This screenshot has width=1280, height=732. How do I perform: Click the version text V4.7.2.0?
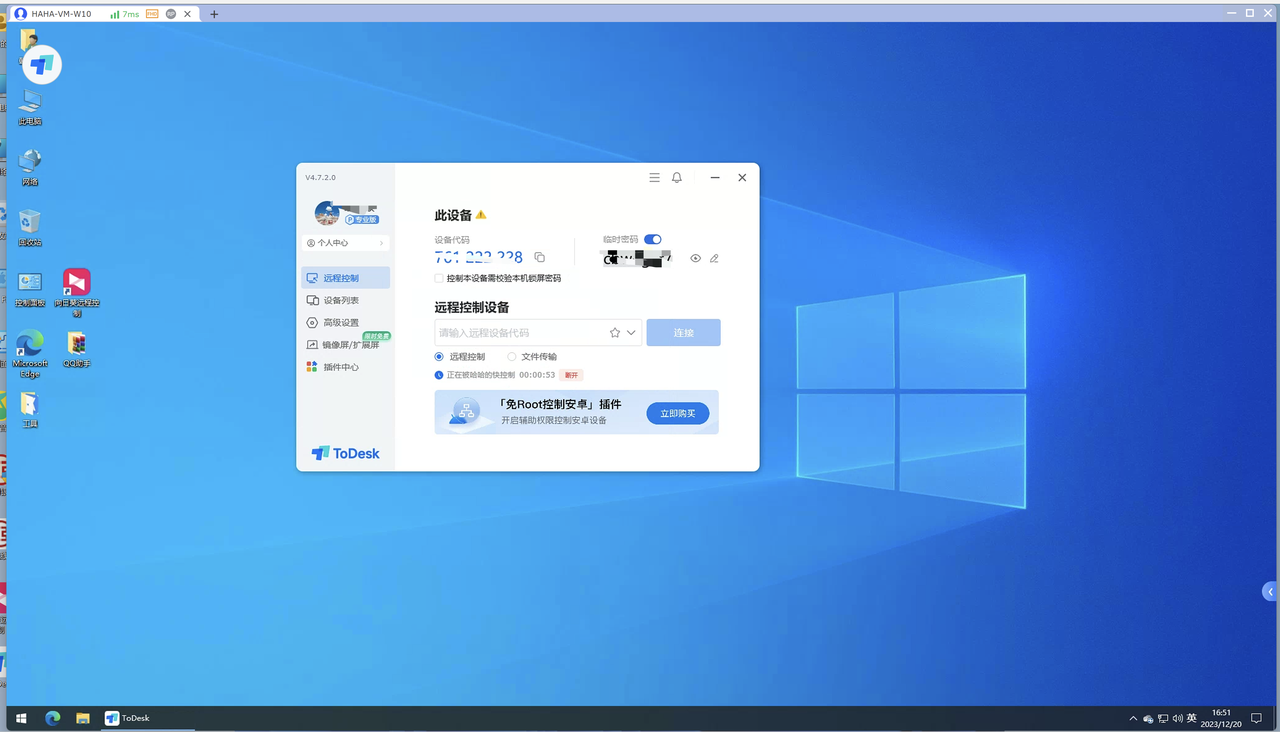(x=321, y=177)
